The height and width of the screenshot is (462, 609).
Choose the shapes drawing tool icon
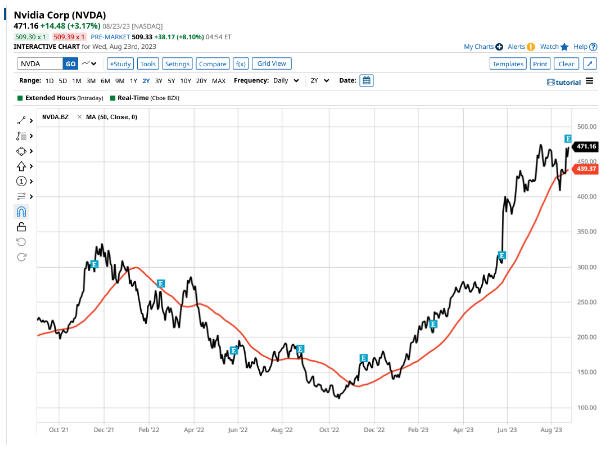click(x=21, y=151)
